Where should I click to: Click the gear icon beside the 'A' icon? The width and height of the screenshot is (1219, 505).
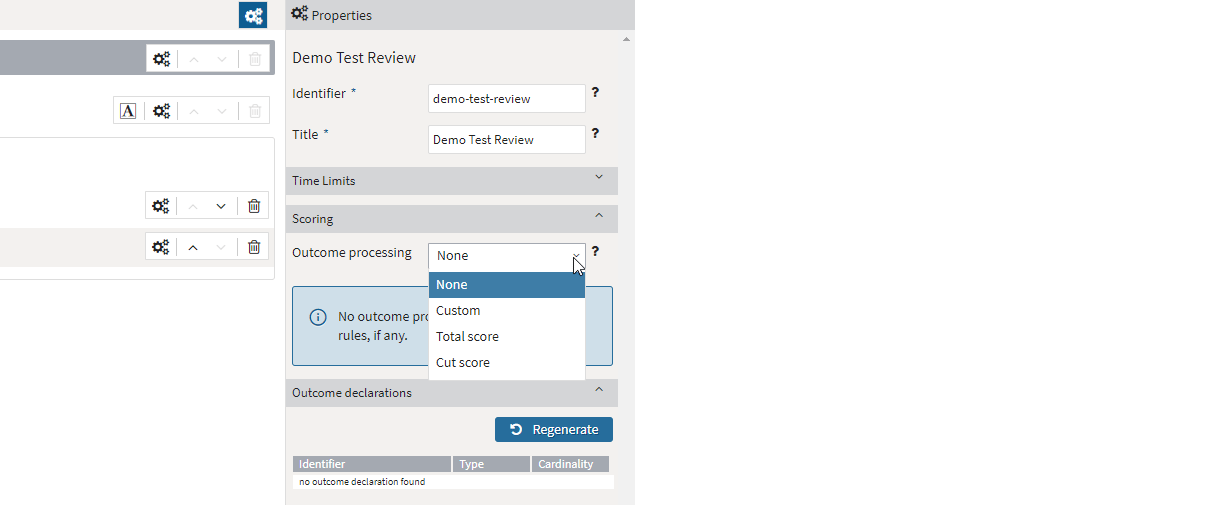pos(161,111)
